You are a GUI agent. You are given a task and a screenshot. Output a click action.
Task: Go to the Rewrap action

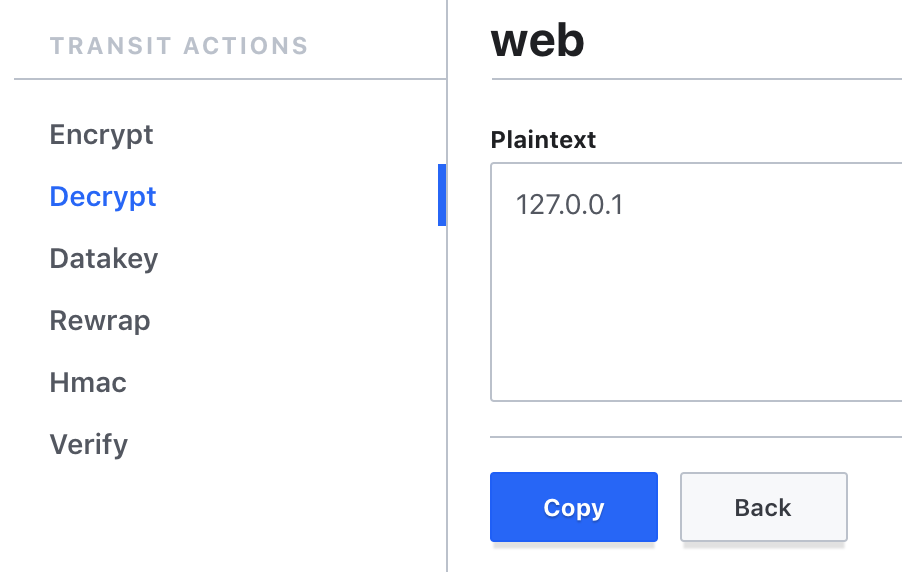pos(100,321)
